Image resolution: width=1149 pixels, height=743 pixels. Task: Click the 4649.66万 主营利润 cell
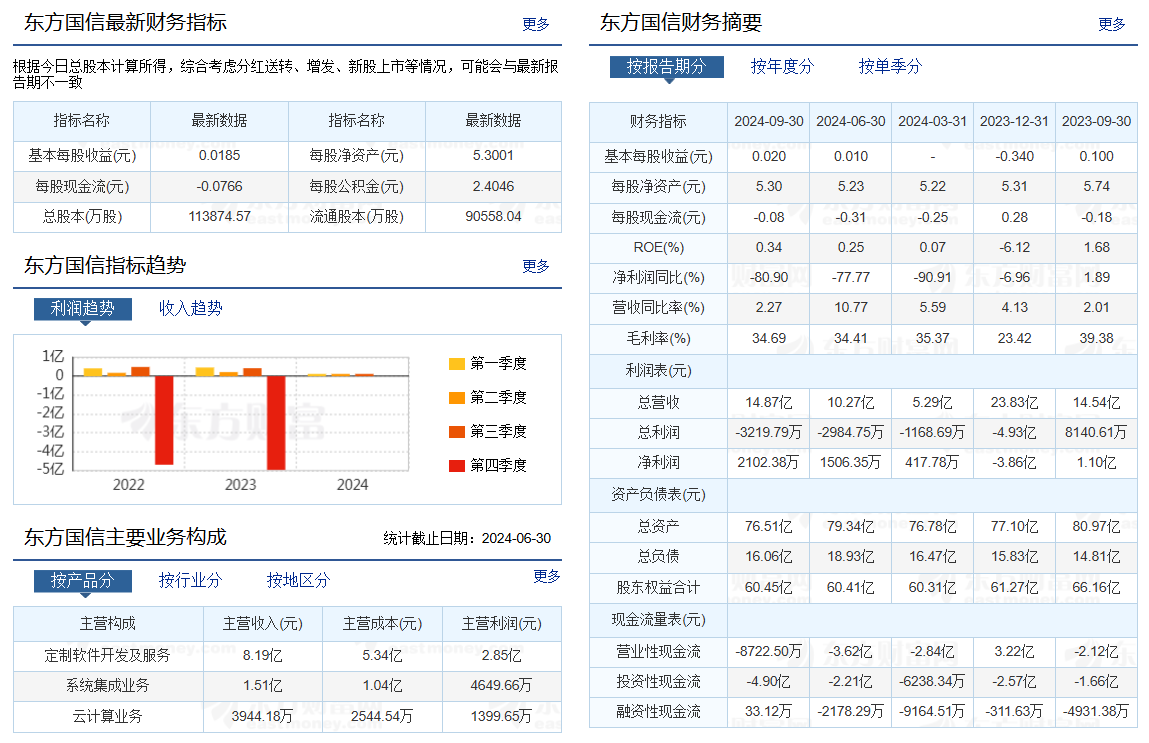click(x=501, y=686)
